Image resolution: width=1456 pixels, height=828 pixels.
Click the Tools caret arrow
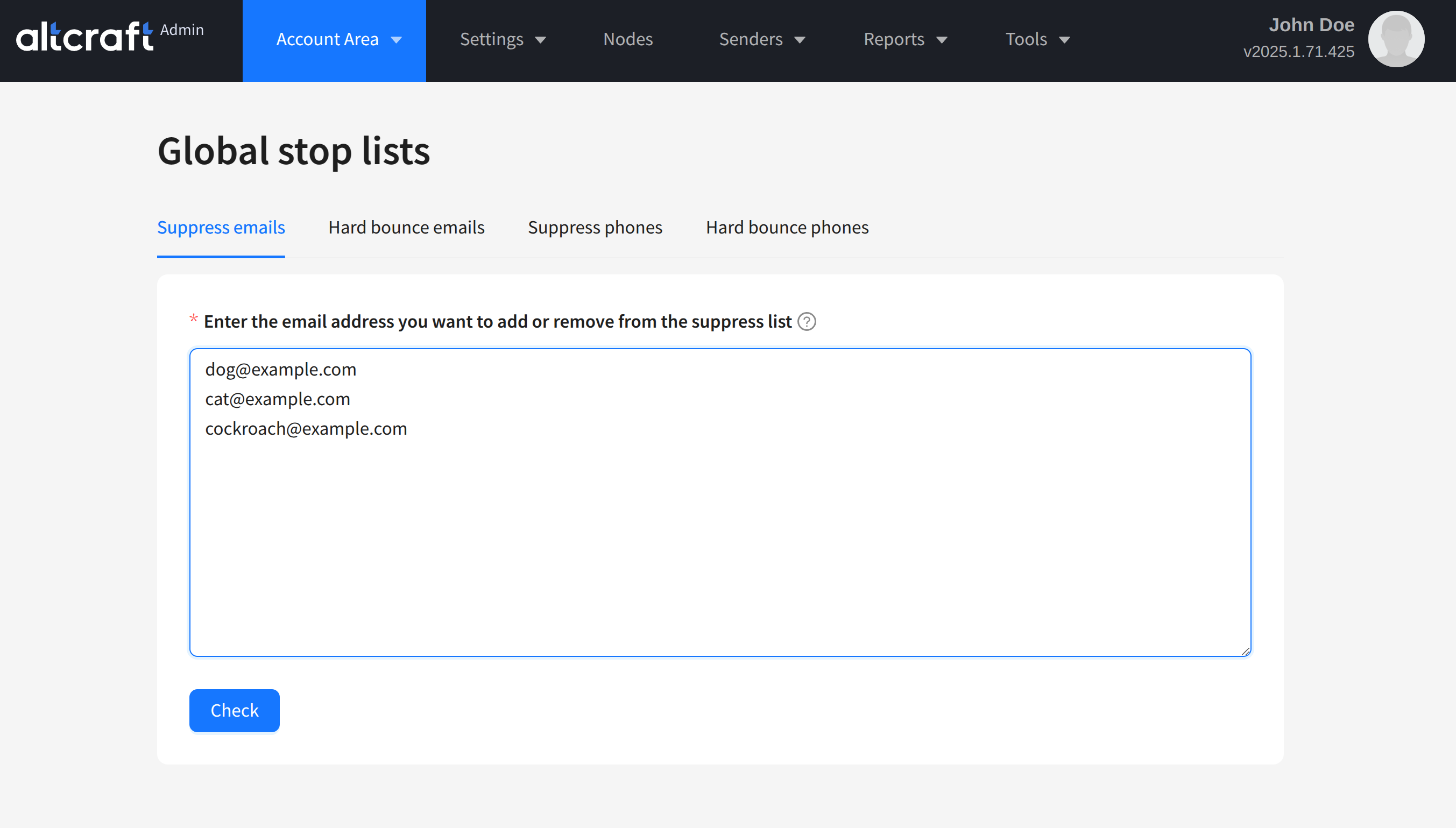[1065, 40]
